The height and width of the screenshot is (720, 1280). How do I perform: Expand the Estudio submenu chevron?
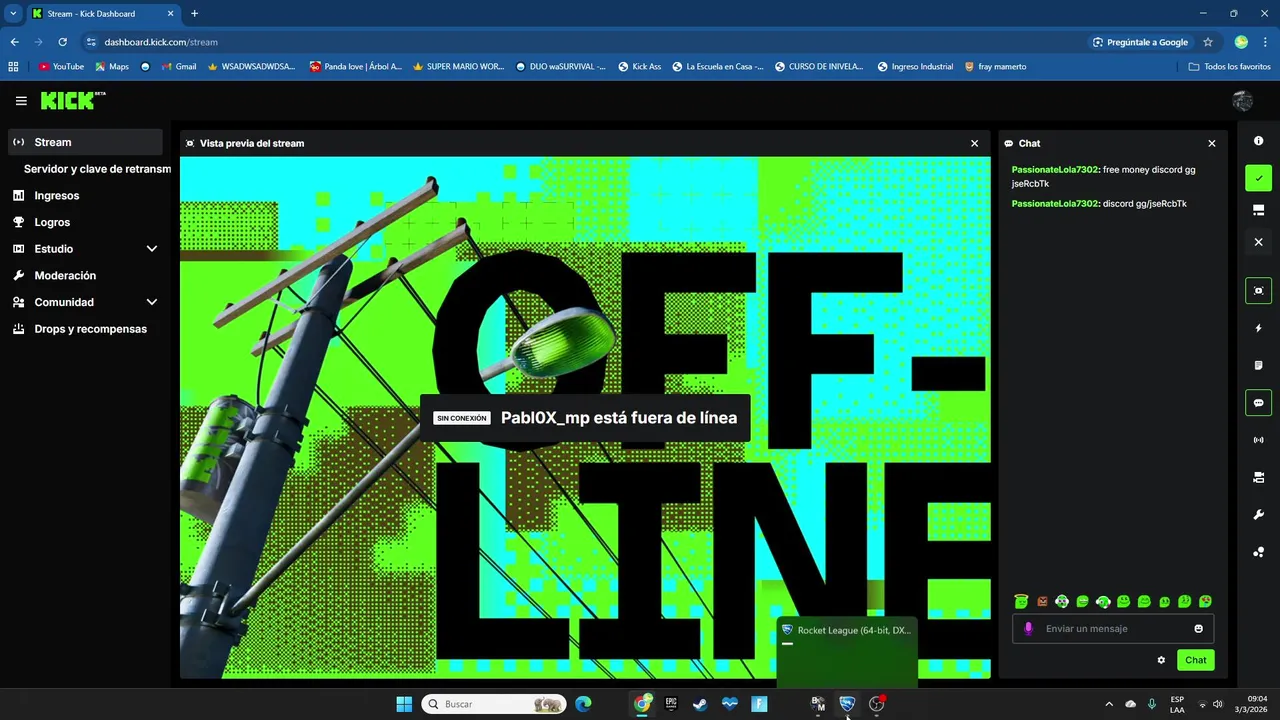pyautogui.click(x=152, y=249)
